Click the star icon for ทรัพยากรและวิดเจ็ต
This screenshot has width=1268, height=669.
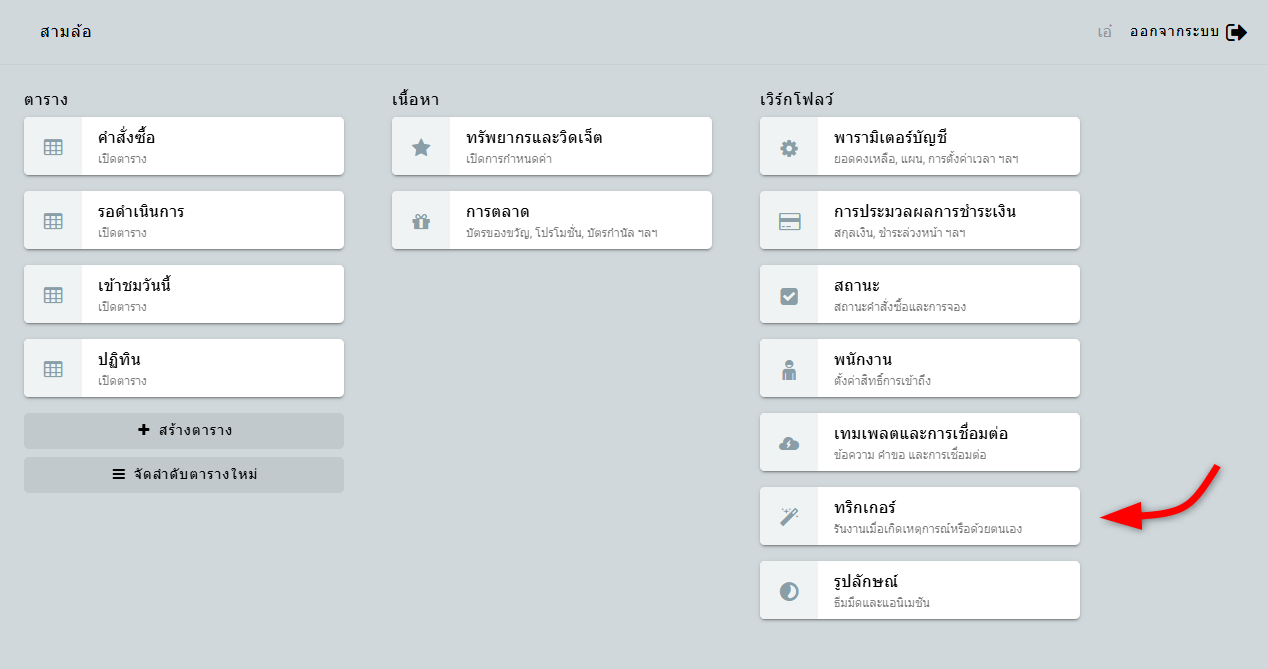click(x=421, y=147)
